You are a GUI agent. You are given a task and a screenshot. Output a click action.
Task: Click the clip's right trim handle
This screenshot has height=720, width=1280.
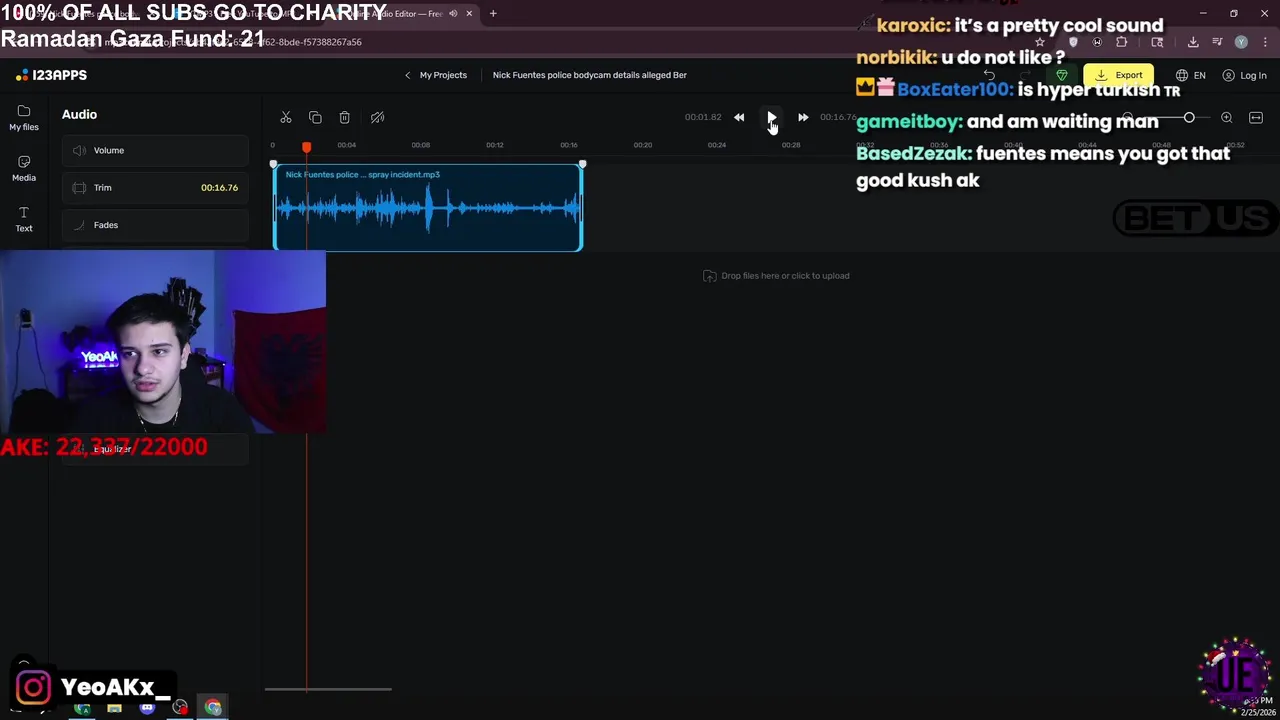pyautogui.click(x=582, y=207)
